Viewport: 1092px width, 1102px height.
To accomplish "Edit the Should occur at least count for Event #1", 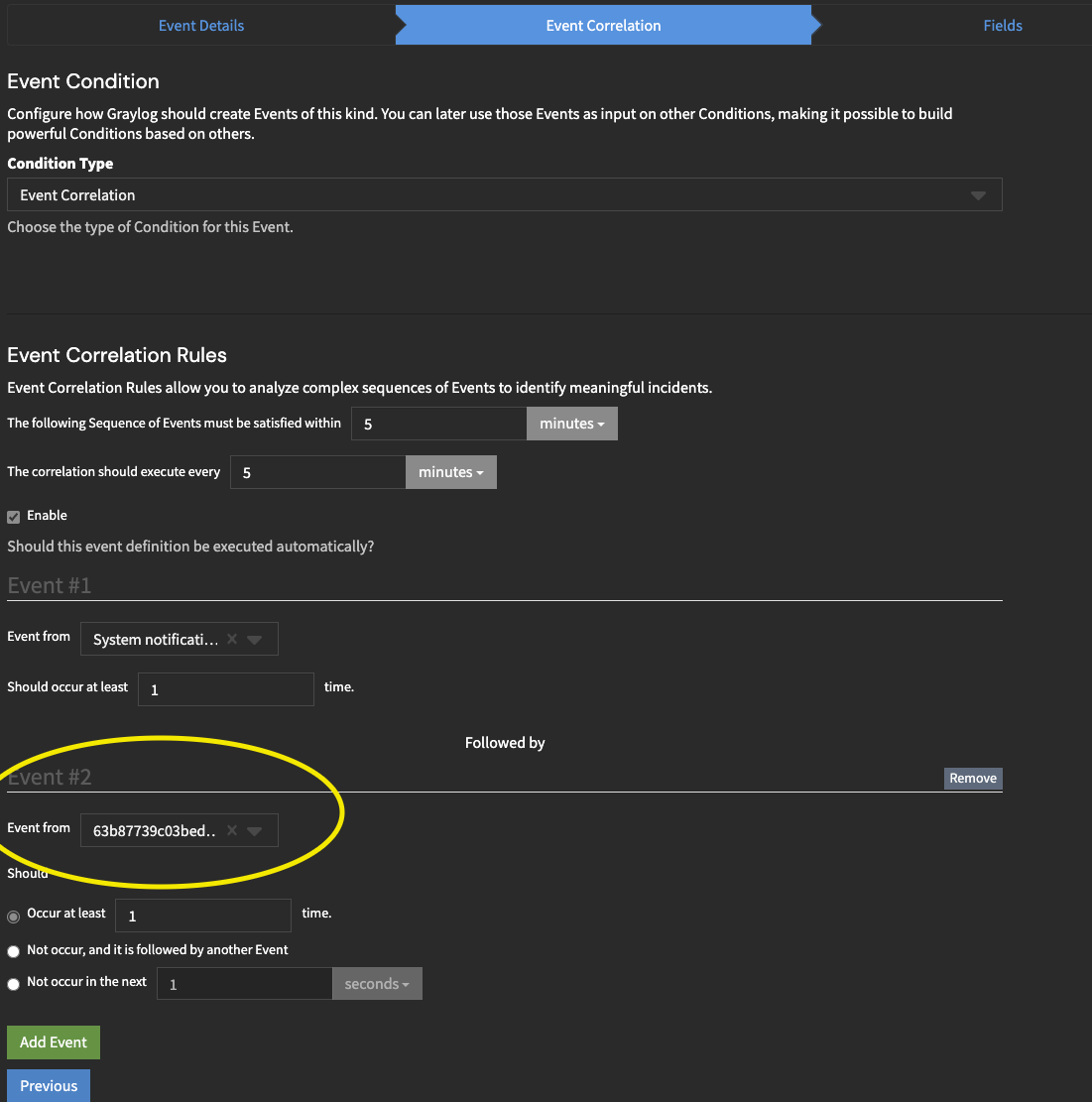I will click(225, 688).
